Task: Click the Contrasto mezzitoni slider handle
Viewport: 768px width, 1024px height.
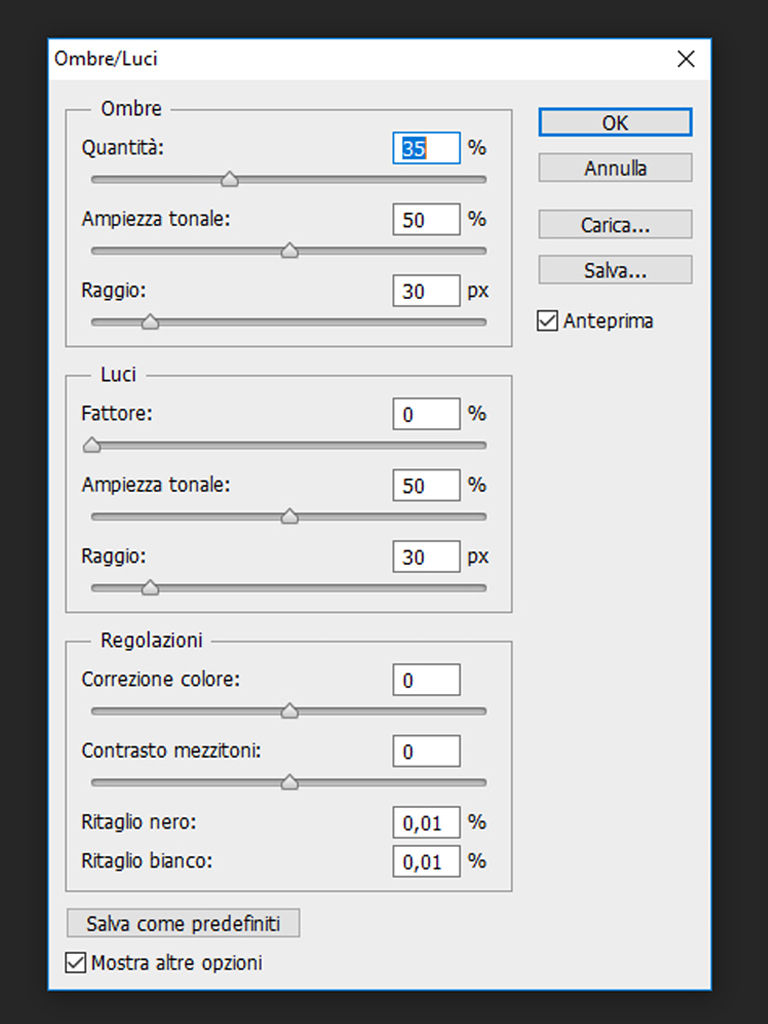Action: click(x=290, y=782)
